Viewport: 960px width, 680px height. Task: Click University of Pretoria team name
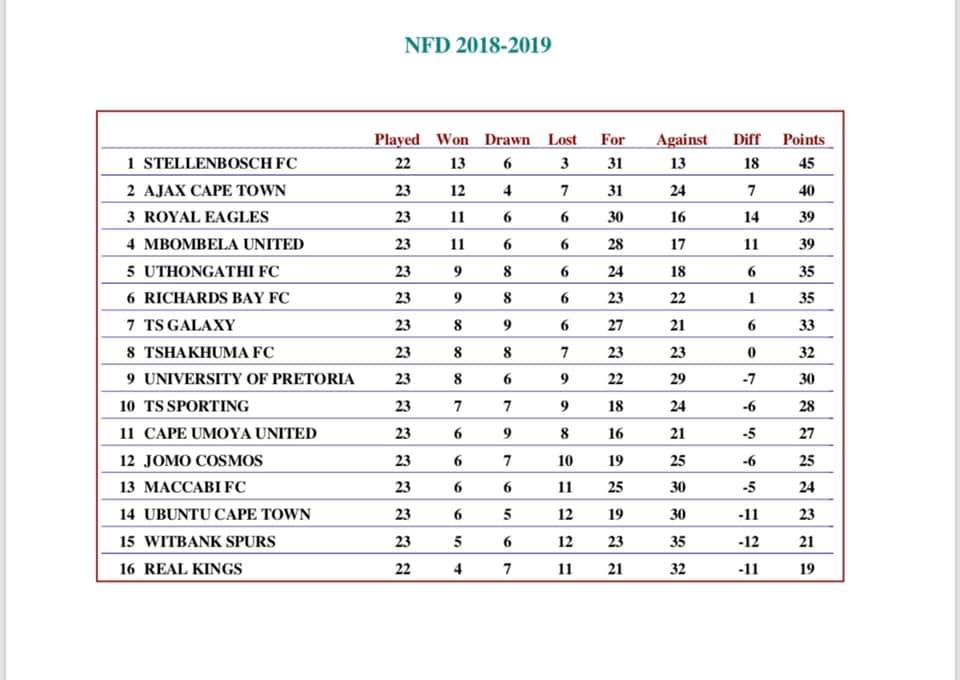click(249, 379)
